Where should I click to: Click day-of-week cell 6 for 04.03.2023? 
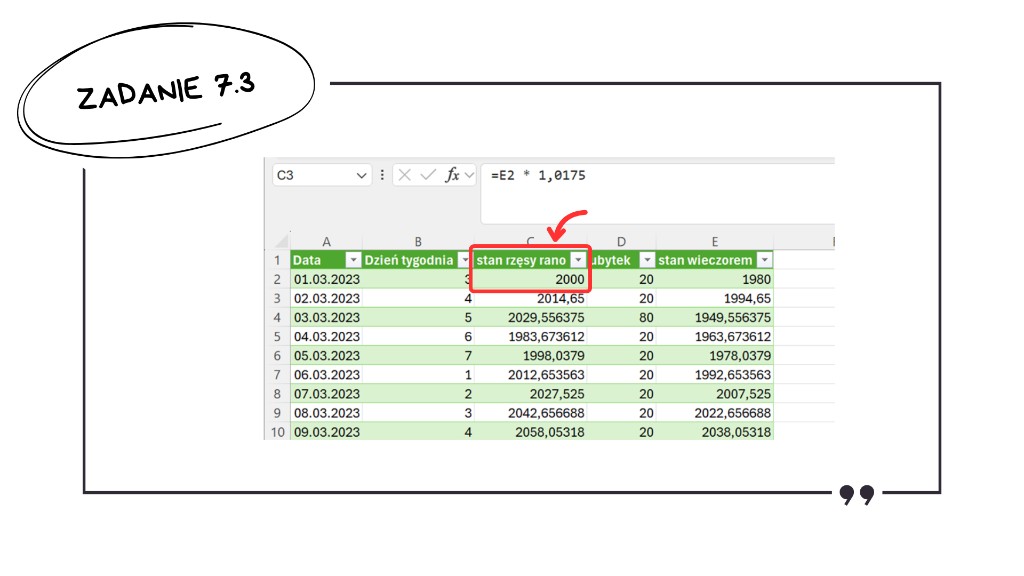417,336
